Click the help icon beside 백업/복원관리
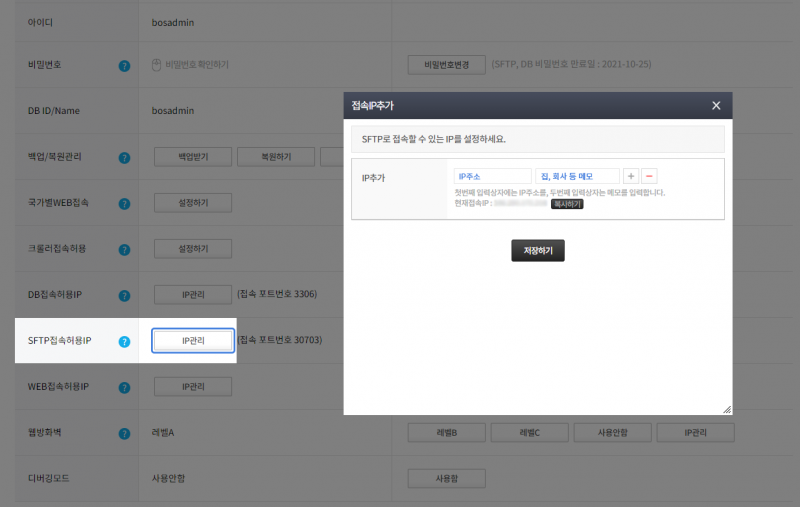 [x=124, y=158]
